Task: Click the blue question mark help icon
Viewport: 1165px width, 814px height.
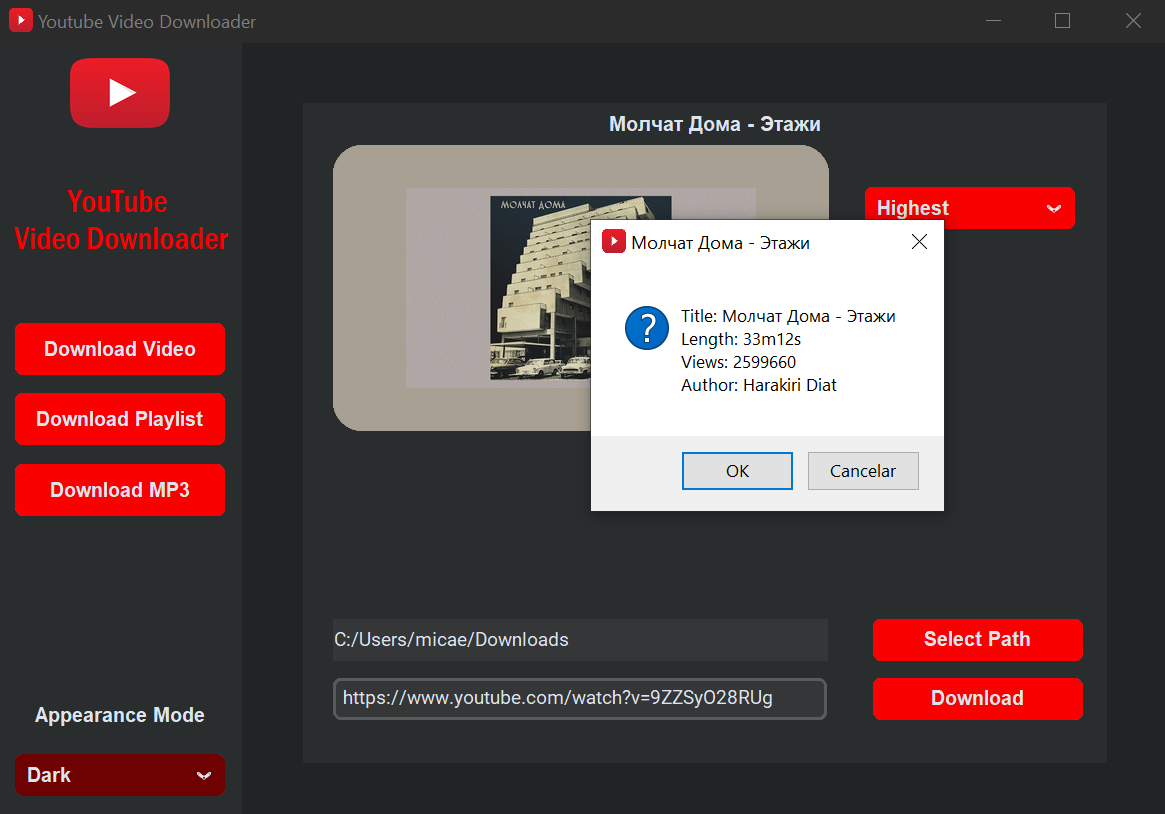Action: pyautogui.click(x=646, y=328)
